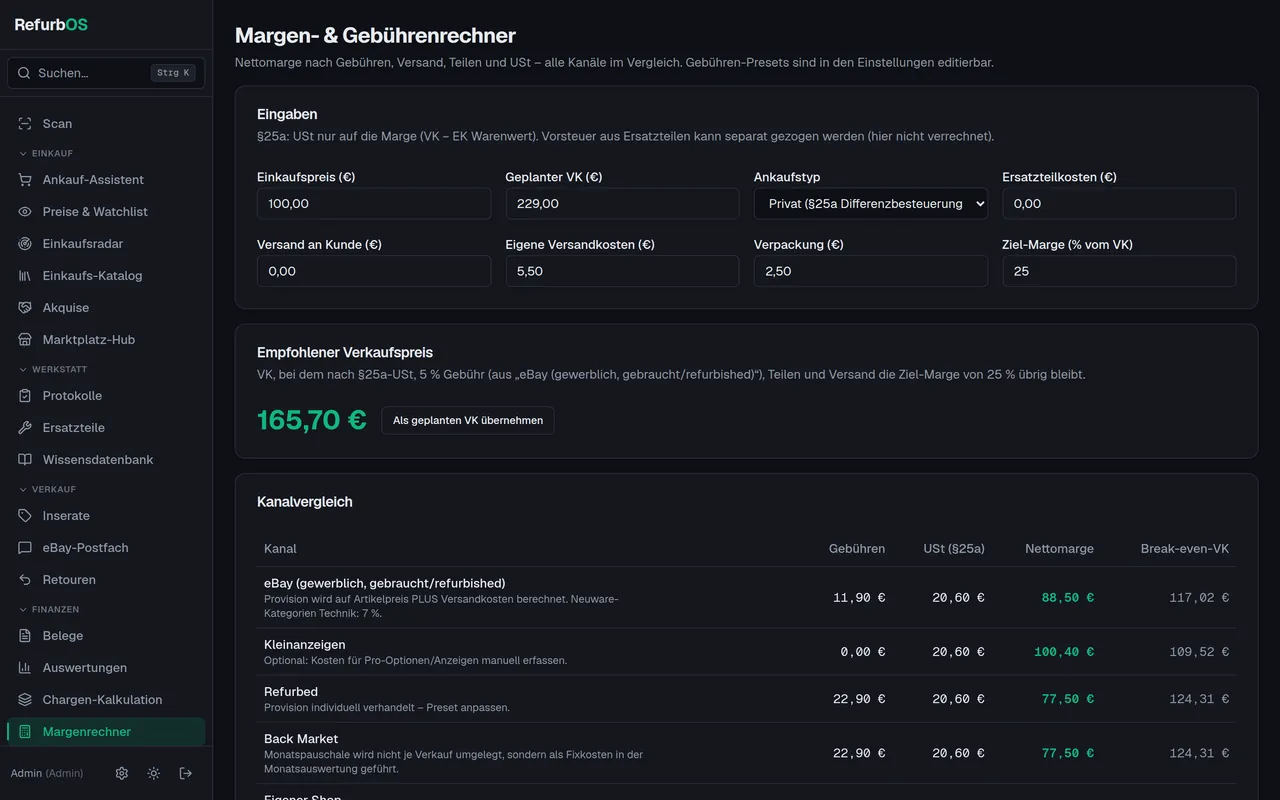Open Chargen-Kalkulation page
The width and height of the screenshot is (1280, 800).
(x=106, y=700)
